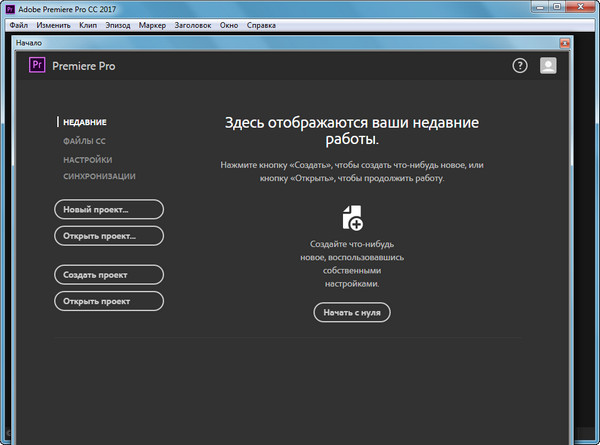Click the help question mark icon

519,66
